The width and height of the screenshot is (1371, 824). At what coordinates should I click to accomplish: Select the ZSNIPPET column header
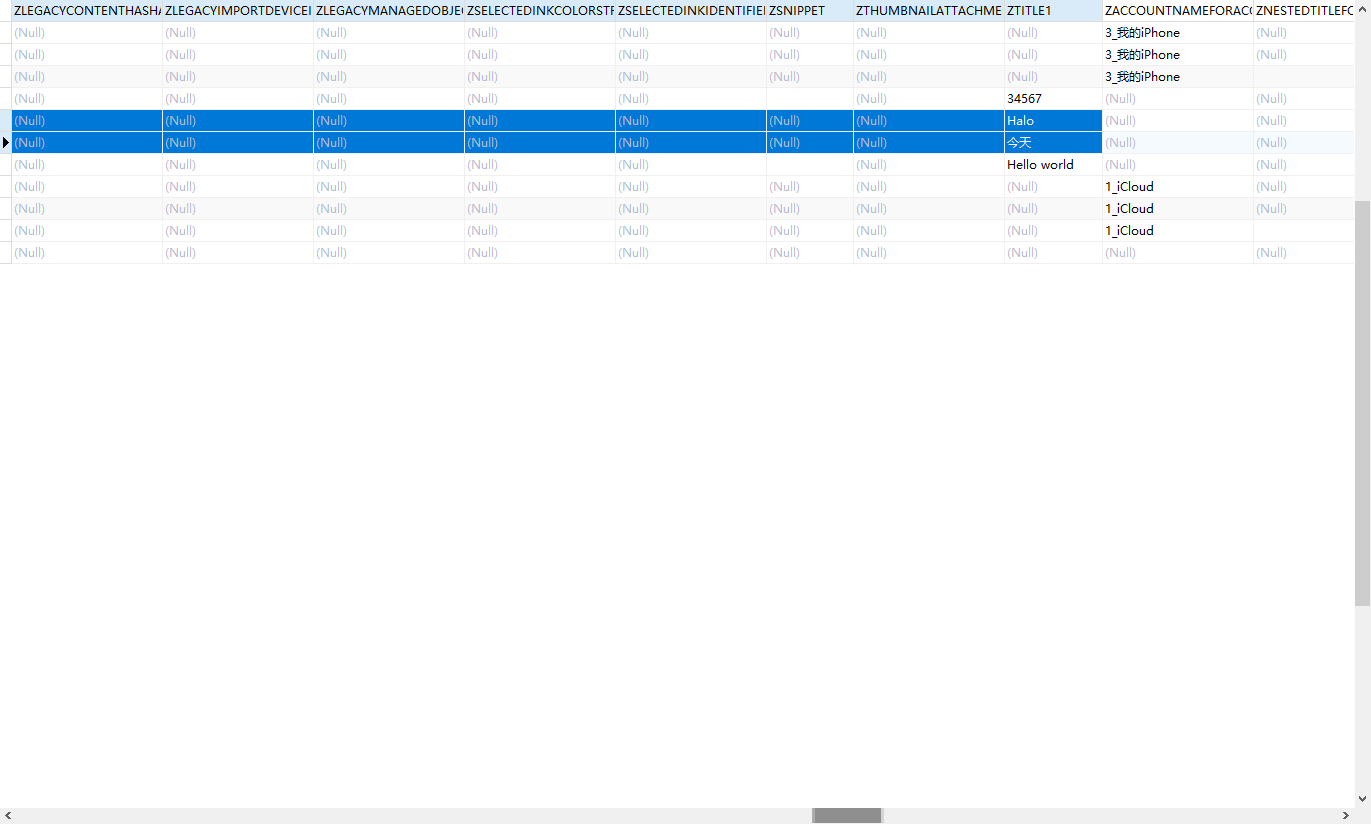pyautogui.click(x=809, y=11)
